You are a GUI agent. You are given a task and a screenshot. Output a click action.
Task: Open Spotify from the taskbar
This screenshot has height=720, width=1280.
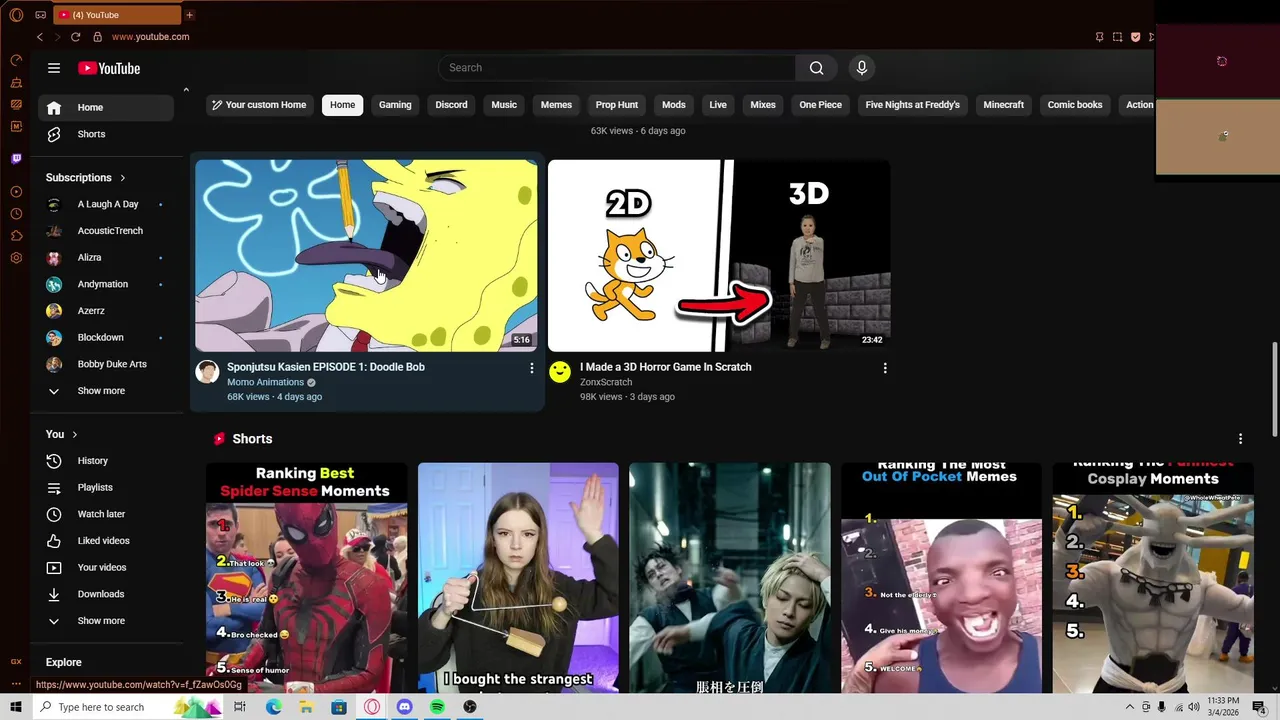[437, 707]
